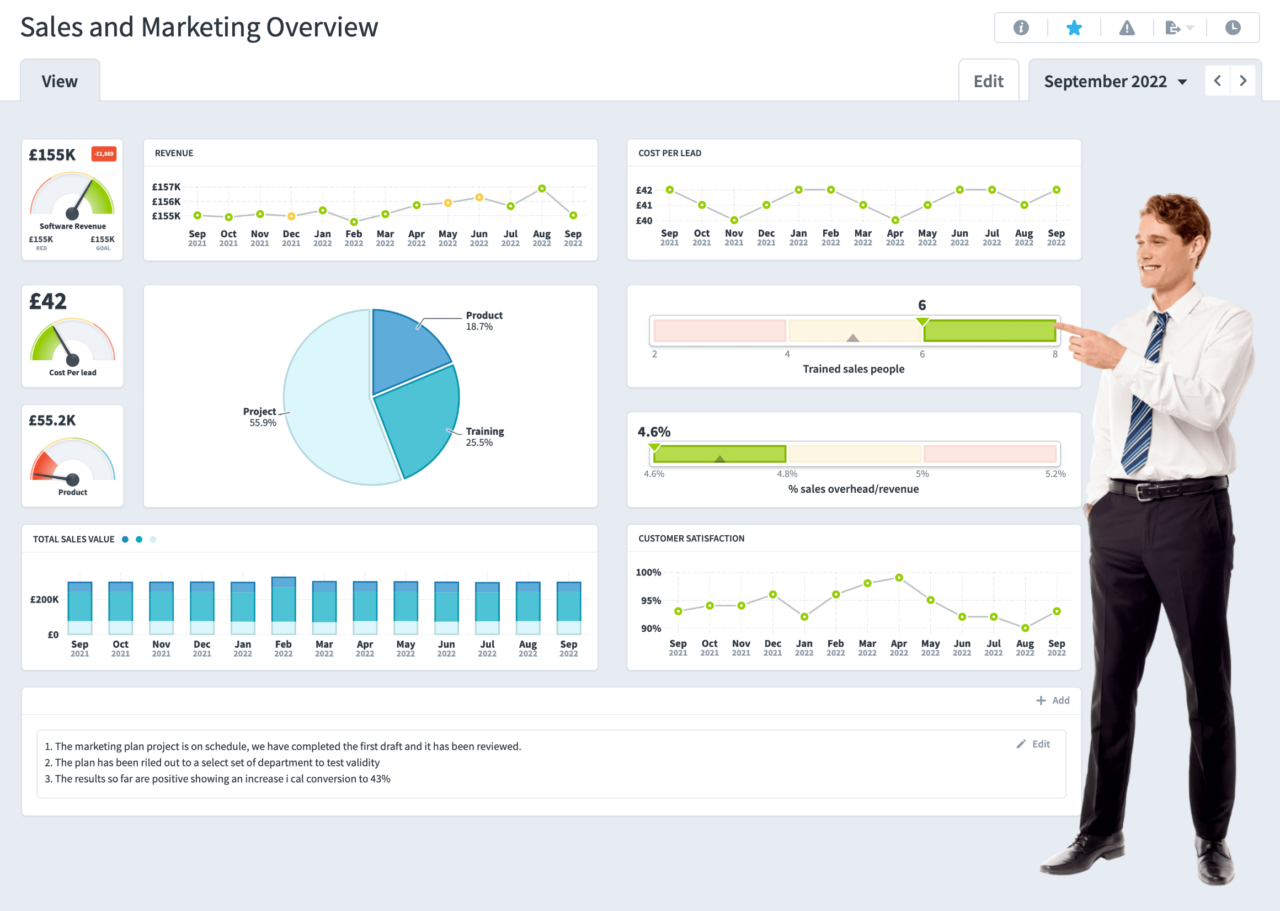Open the recent history clock icon
Screen dimensions: 1280x911
tap(1233, 27)
